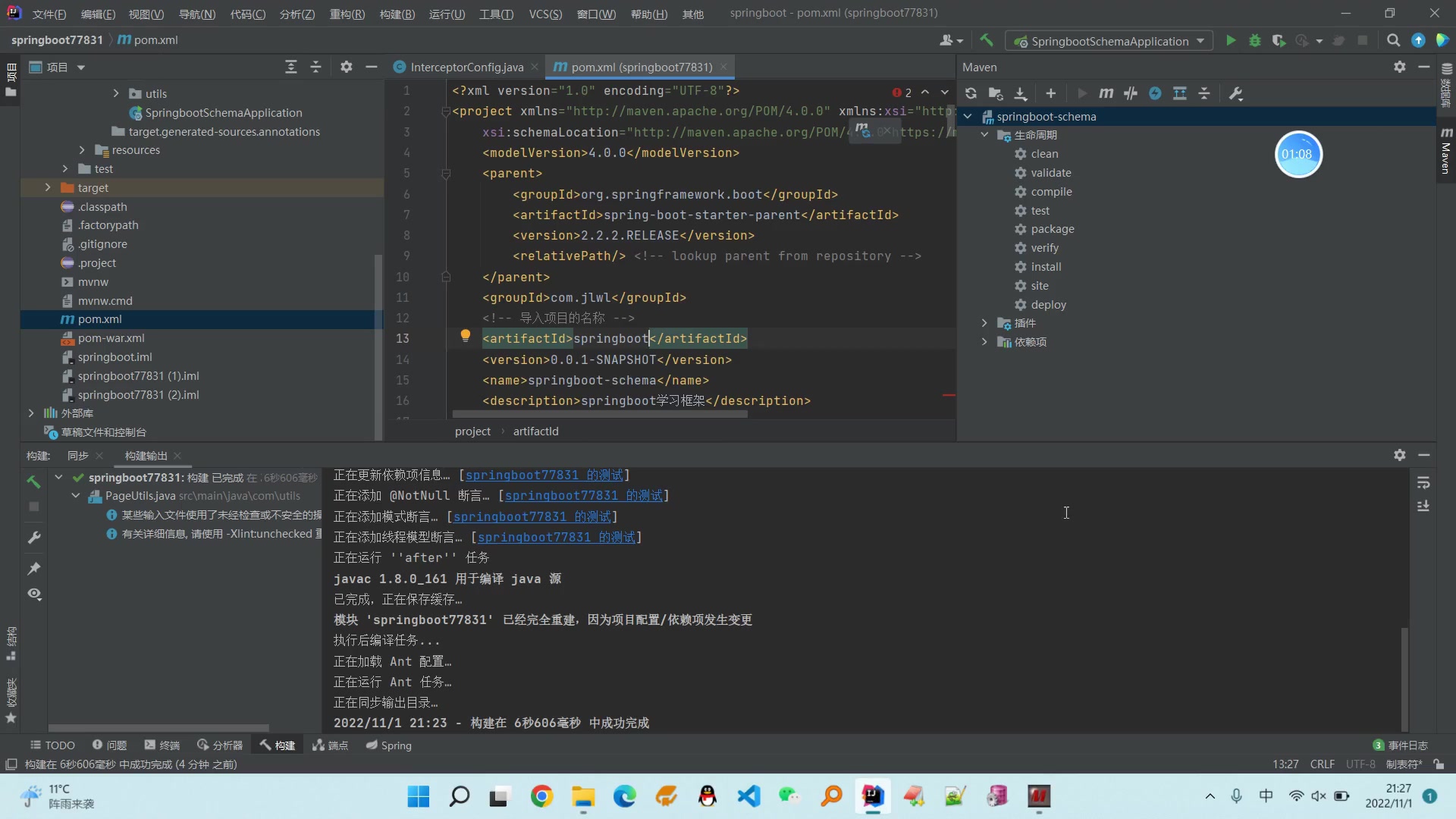
Task: Toggle the eye view filter in Build panel
Action: (x=33, y=594)
